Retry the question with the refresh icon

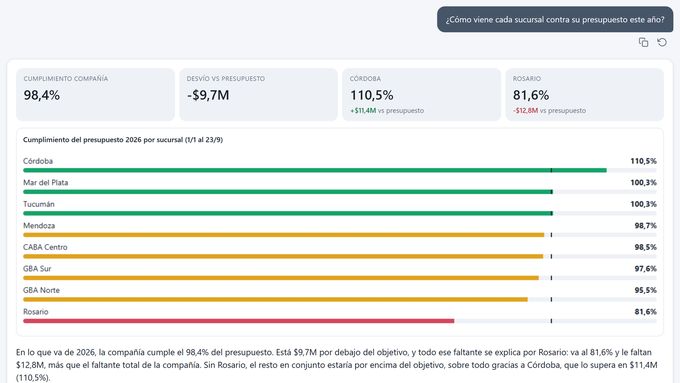pyautogui.click(x=662, y=42)
